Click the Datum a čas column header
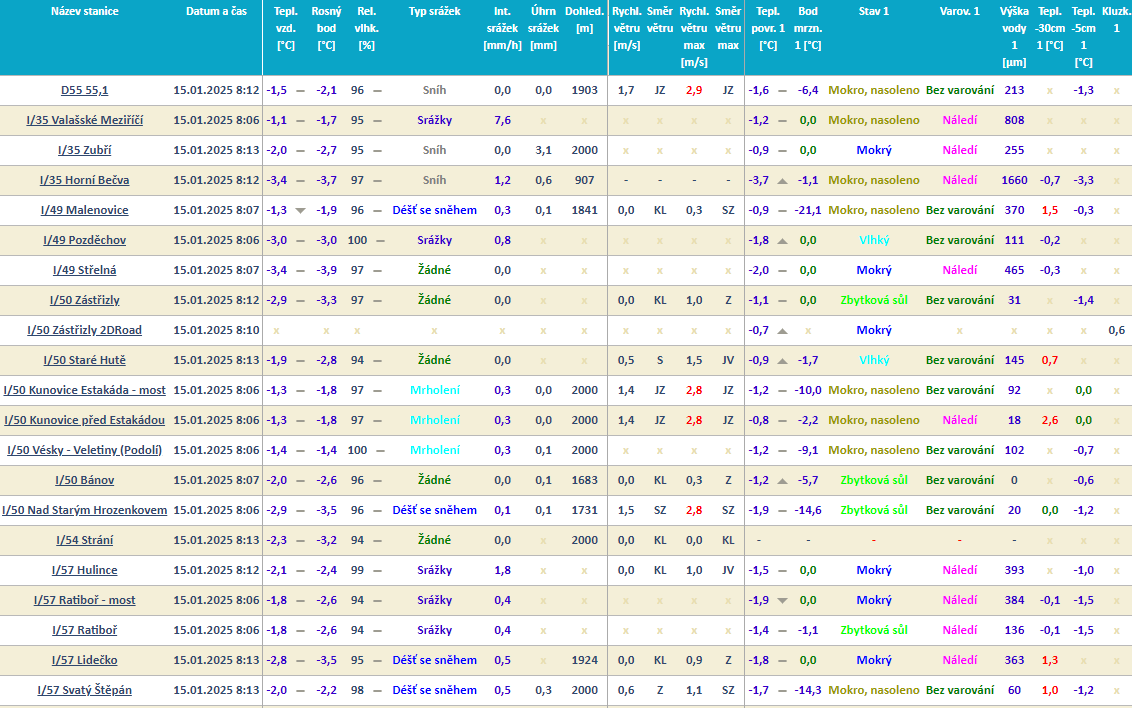 pos(216,12)
